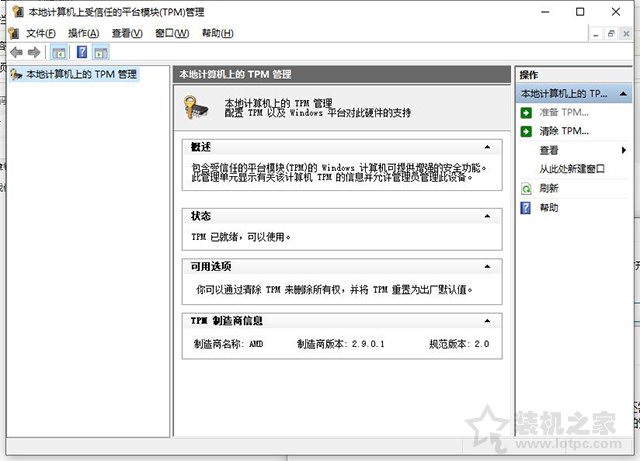Screen dimensions: 640x461
Task: Collapse the 可用选项 section
Action: (487, 267)
